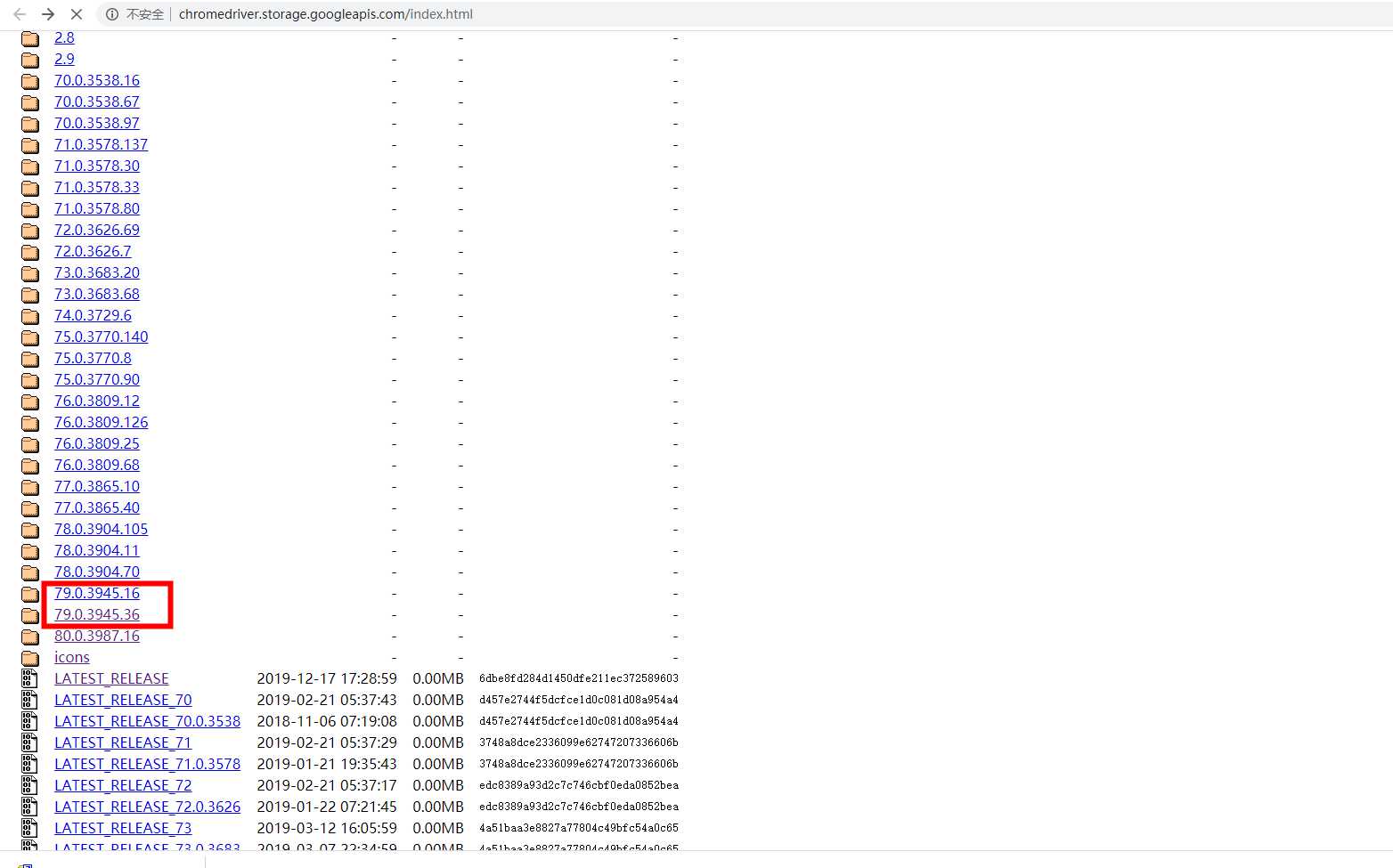
Task: Open the LATEST_RELEASE_70 file link
Action: pyautogui.click(x=123, y=700)
